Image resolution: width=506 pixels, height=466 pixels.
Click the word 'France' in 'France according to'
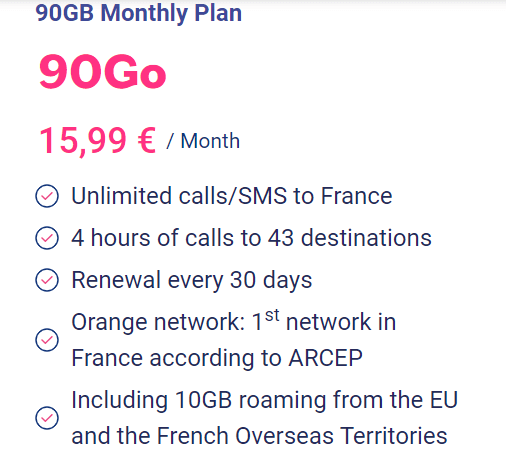coord(107,358)
